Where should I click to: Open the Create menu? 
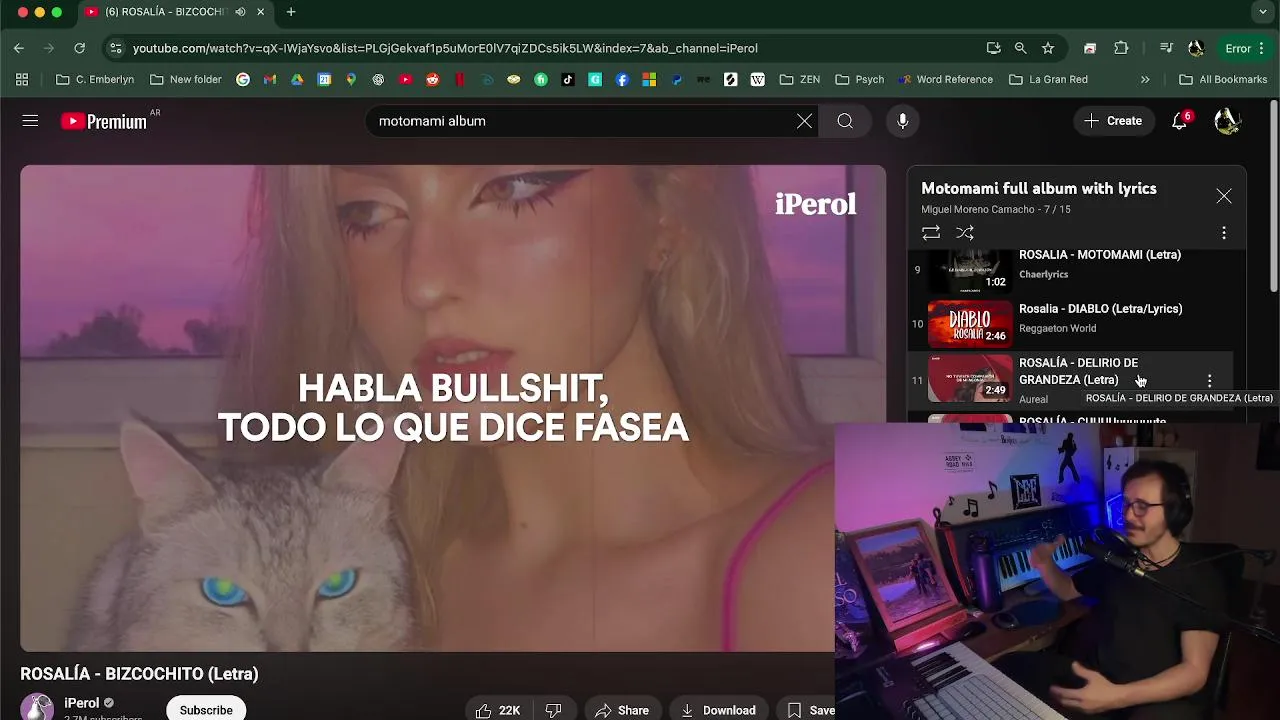coord(1113,121)
